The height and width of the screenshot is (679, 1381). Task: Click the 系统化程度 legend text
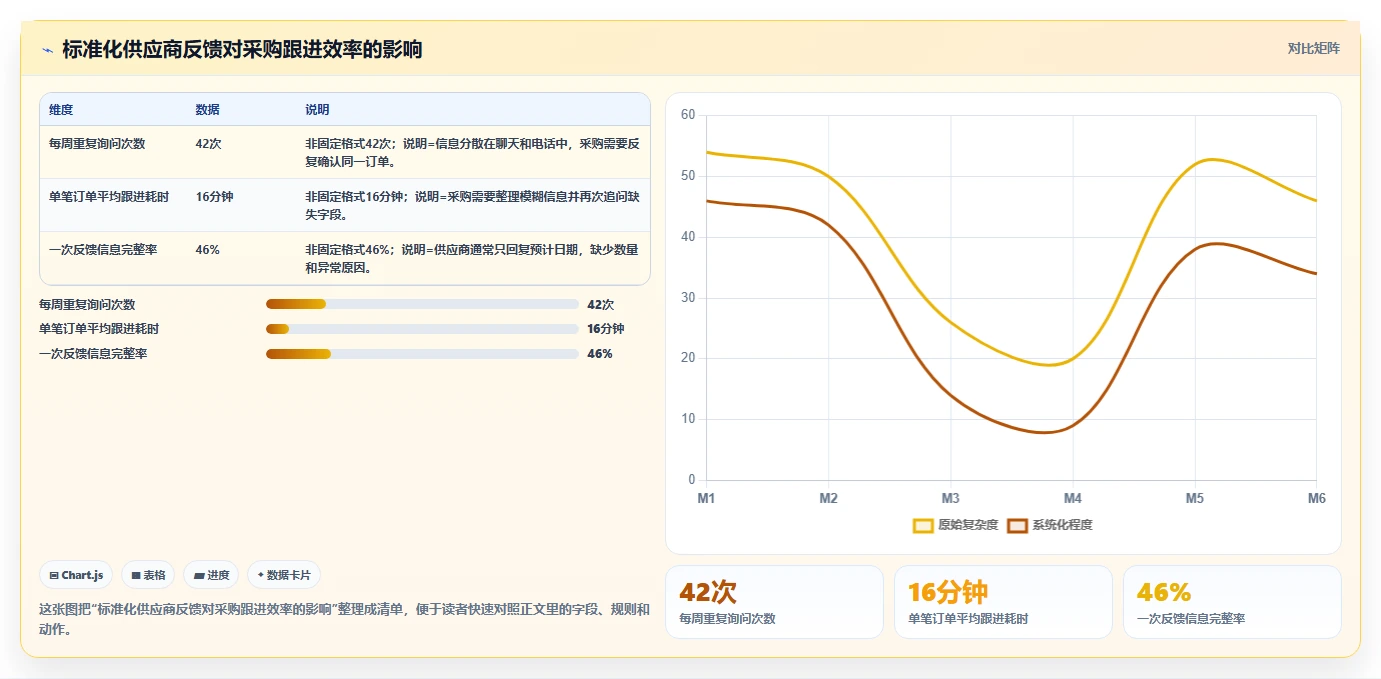[x=1062, y=525]
